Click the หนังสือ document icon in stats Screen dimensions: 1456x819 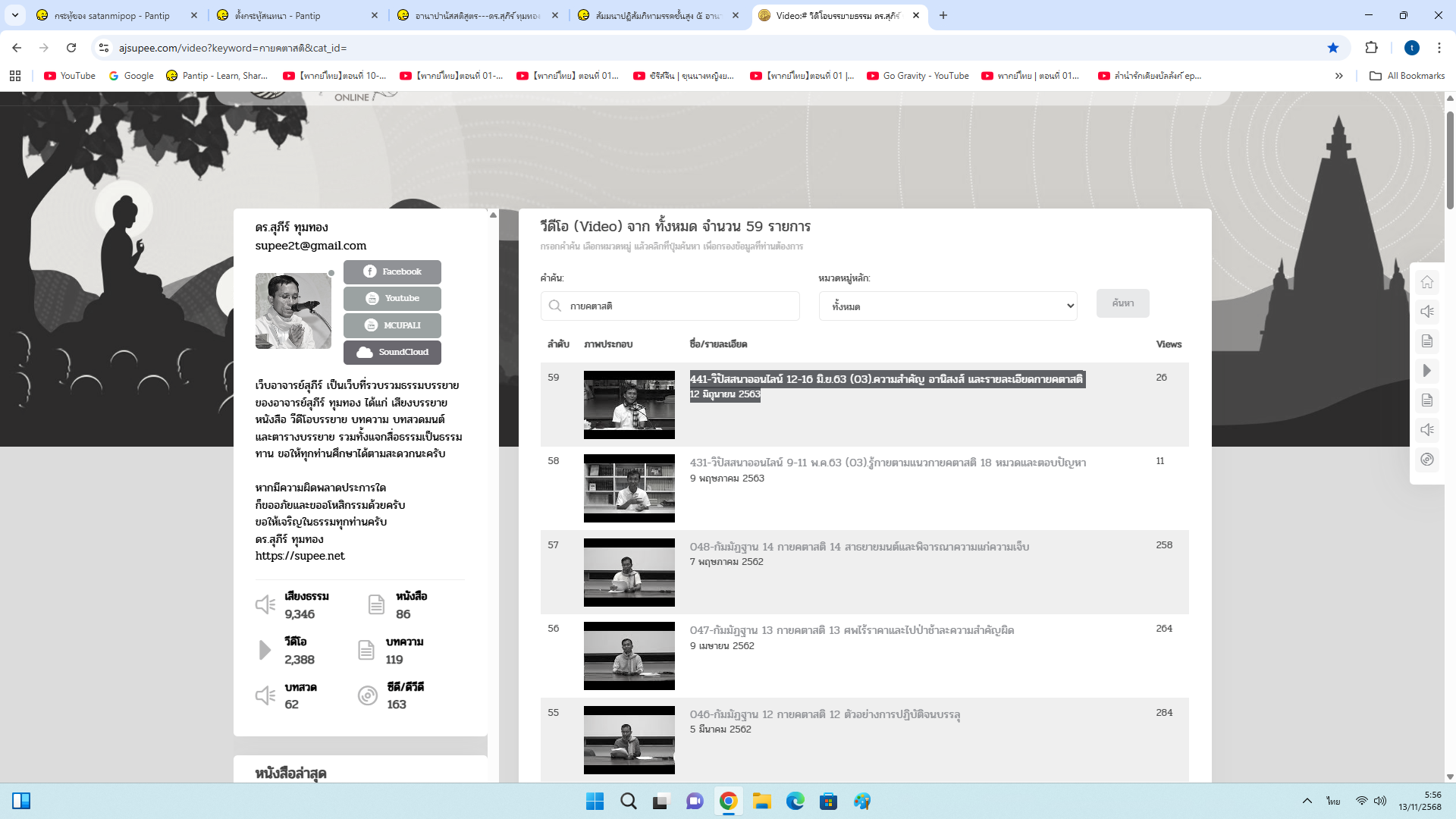(376, 604)
